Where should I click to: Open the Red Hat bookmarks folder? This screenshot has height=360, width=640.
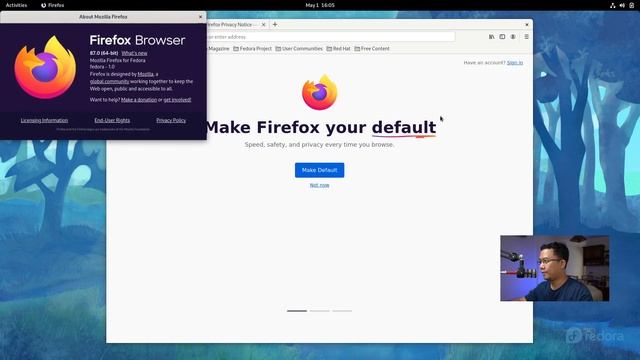[338, 49]
